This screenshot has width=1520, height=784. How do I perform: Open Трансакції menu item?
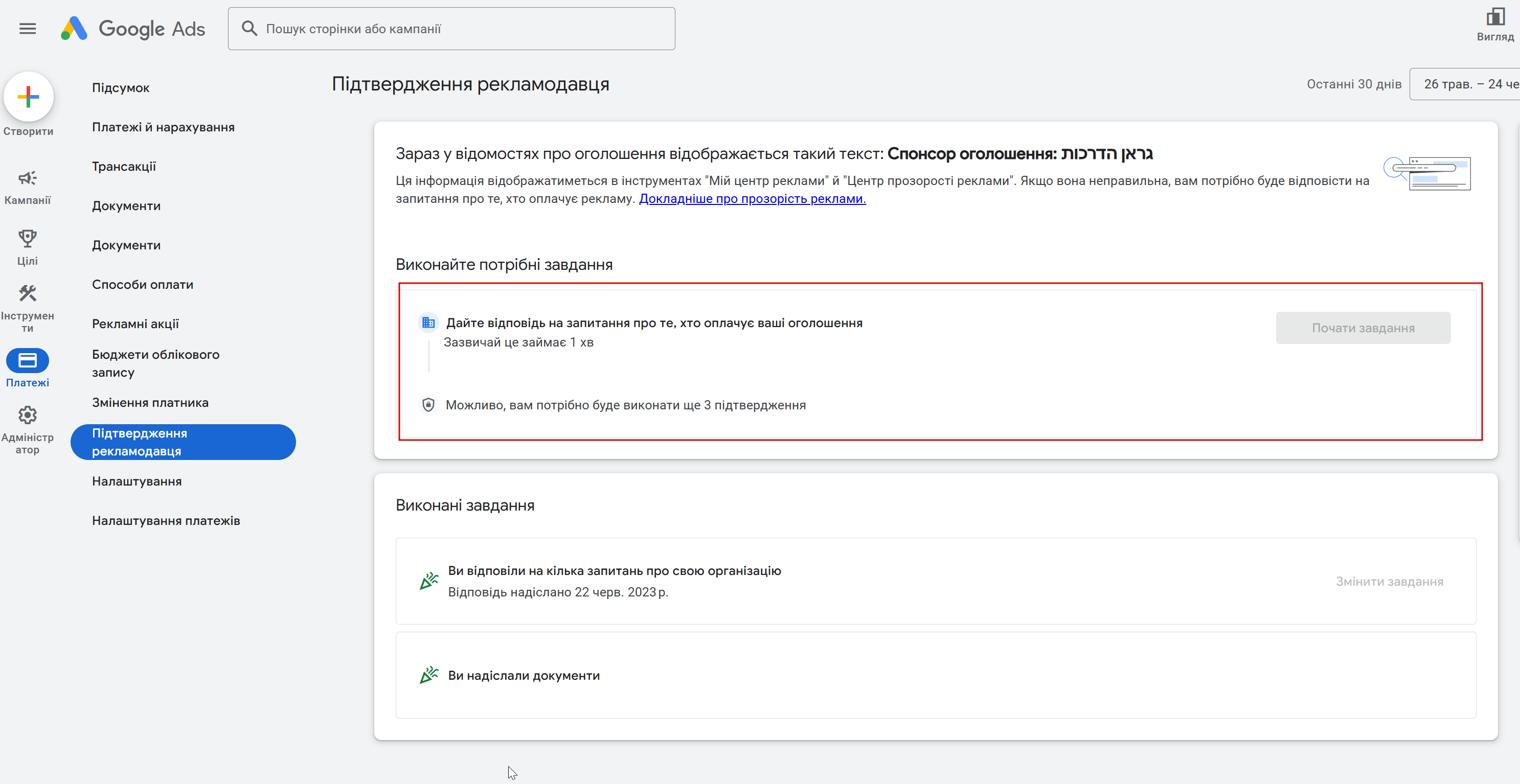(x=123, y=166)
